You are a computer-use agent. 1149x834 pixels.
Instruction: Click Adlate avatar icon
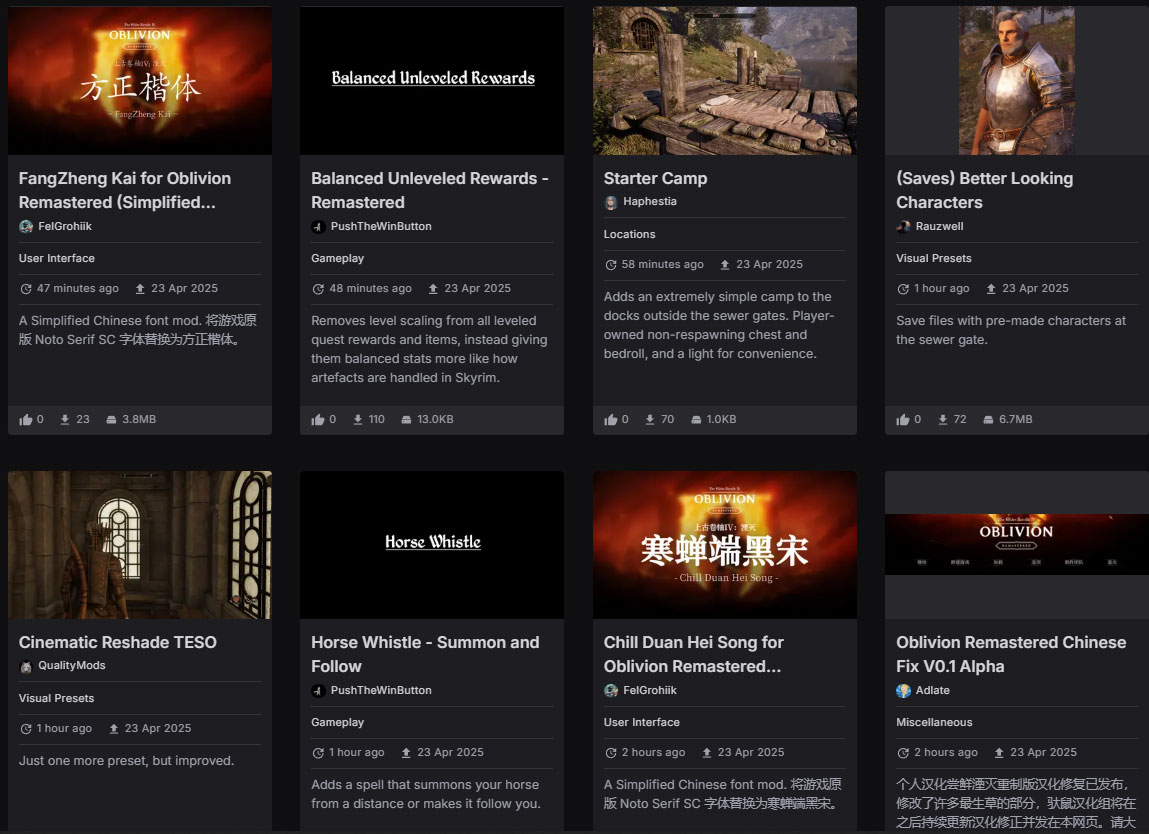(x=903, y=690)
